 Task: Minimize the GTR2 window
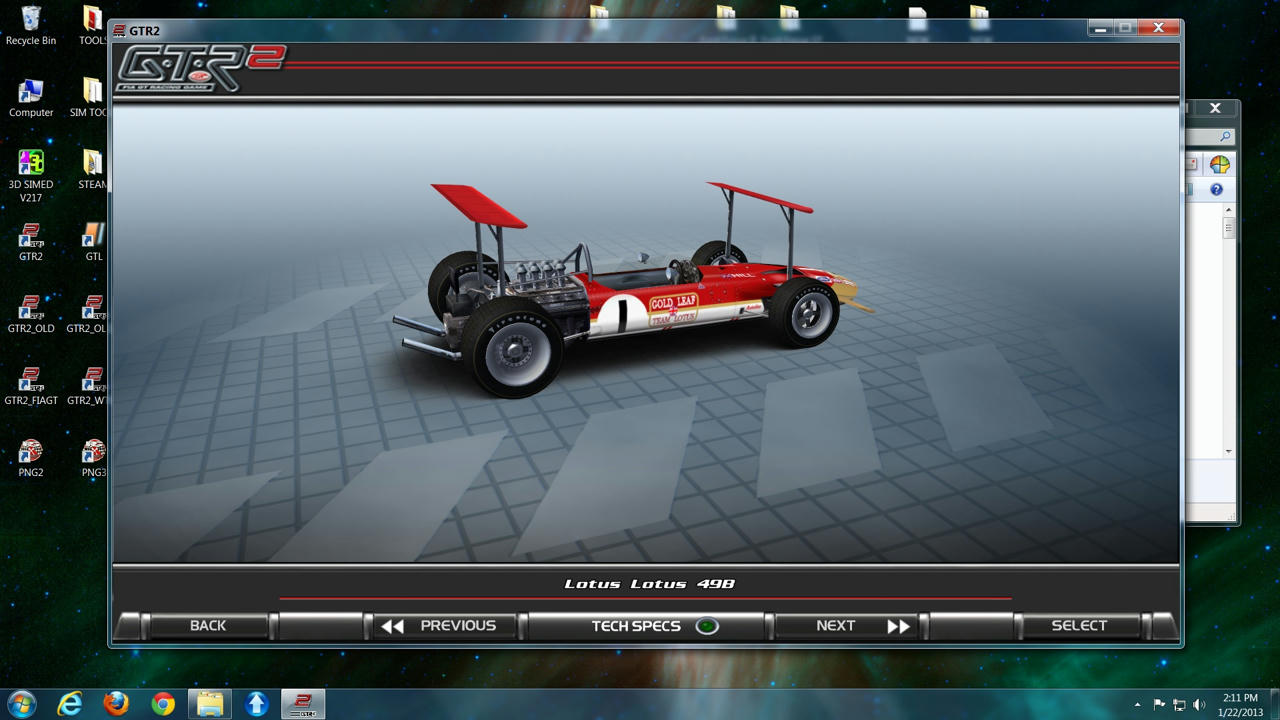pyautogui.click(x=1100, y=28)
